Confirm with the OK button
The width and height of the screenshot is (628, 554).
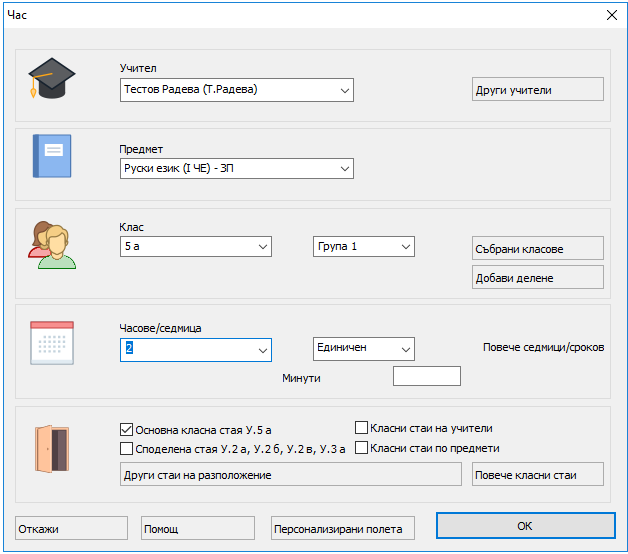pyautogui.click(x=524, y=526)
